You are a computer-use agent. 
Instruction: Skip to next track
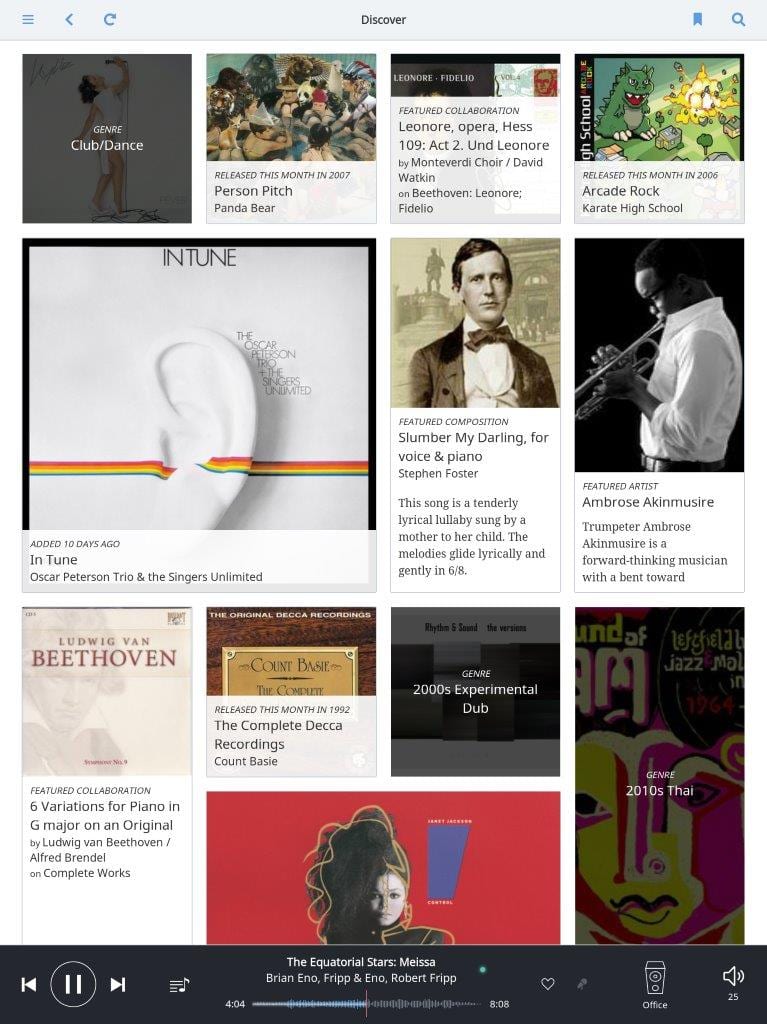point(118,984)
